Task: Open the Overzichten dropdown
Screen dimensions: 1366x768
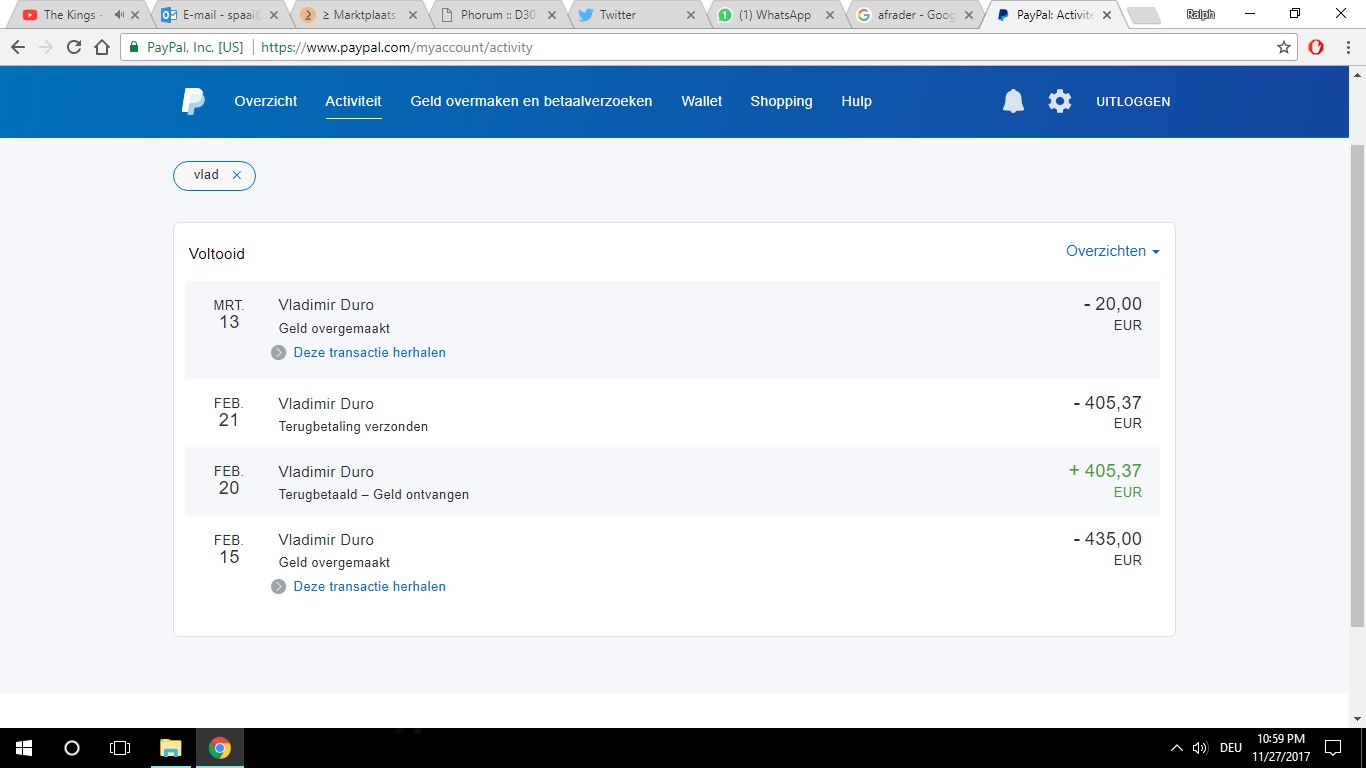Action: pos(1112,251)
